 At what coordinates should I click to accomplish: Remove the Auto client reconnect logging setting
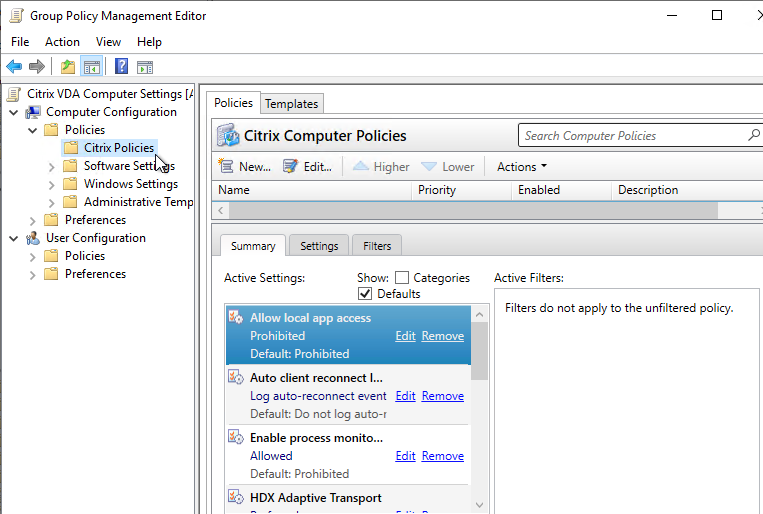[443, 396]
